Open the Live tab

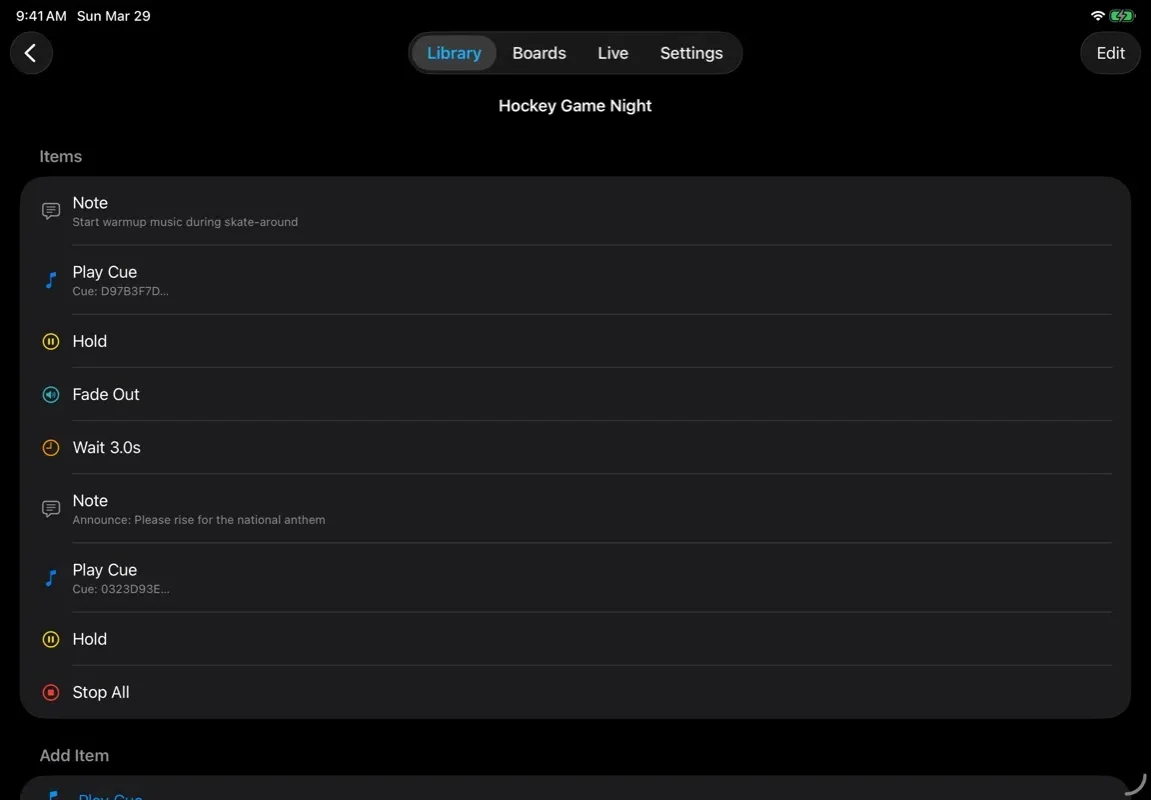613,52
